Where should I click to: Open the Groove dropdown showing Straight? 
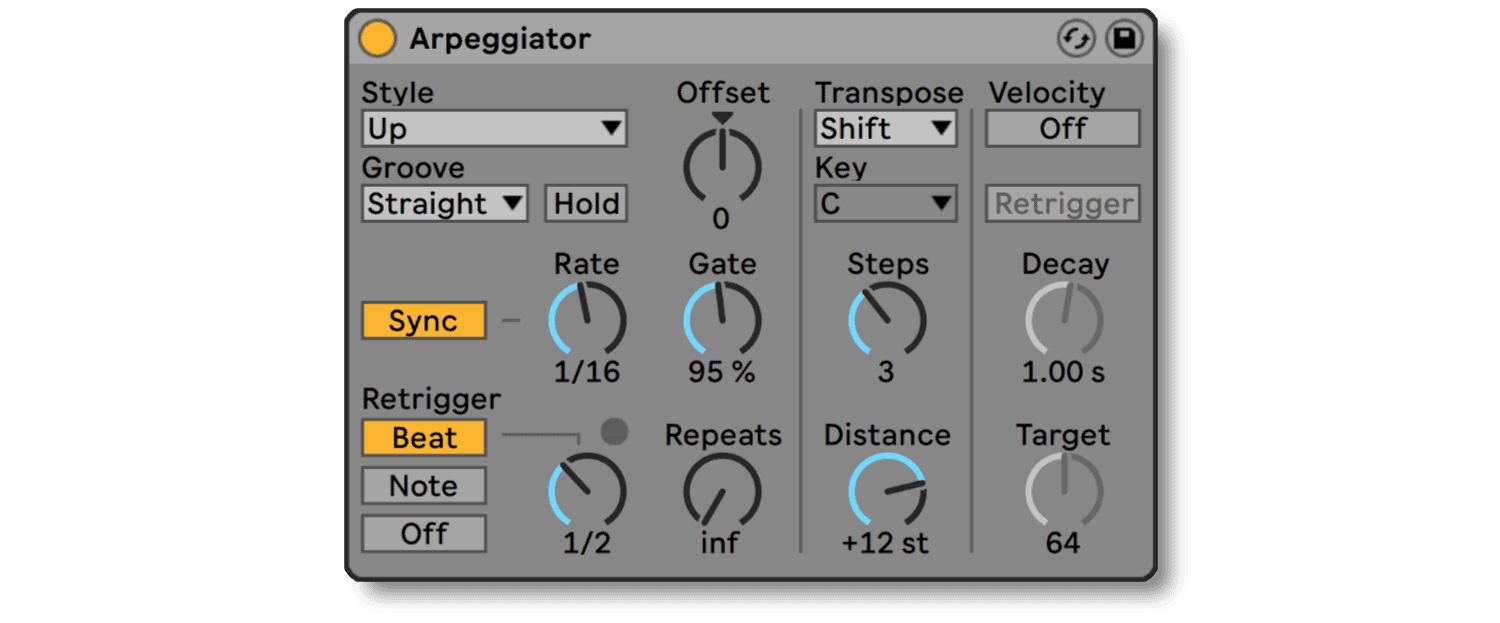tap(445, 204)
